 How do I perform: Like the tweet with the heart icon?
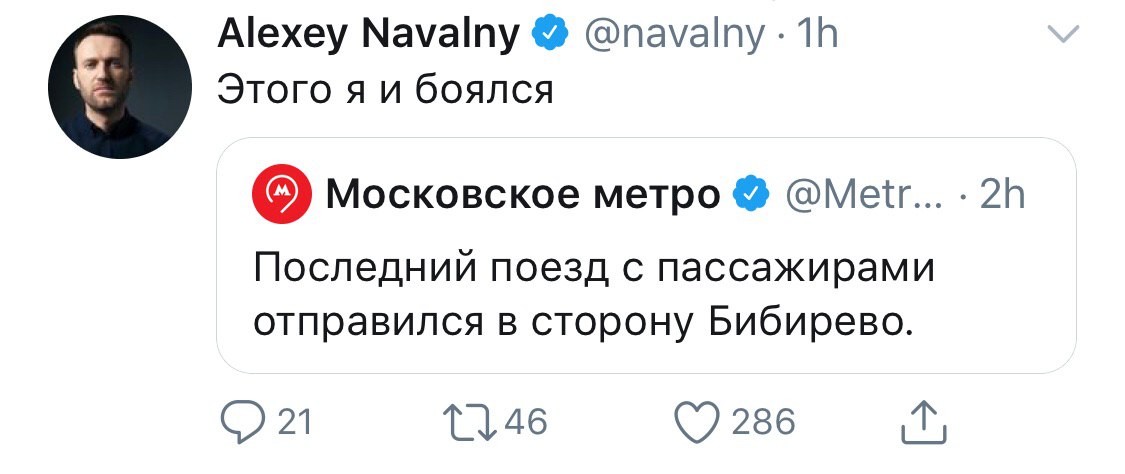pos(699,422)
